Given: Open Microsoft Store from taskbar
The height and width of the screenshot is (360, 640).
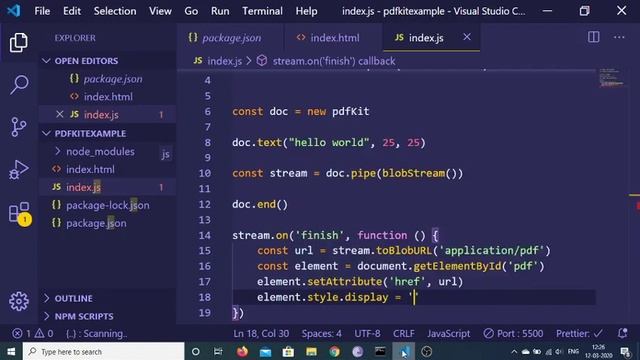Looking at the screenshot, I should [288, 351].
